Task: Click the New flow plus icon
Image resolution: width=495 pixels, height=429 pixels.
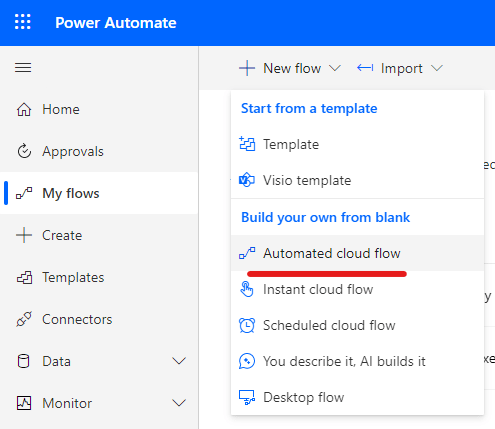Action: pyautogui.click(x=247, y=68)
